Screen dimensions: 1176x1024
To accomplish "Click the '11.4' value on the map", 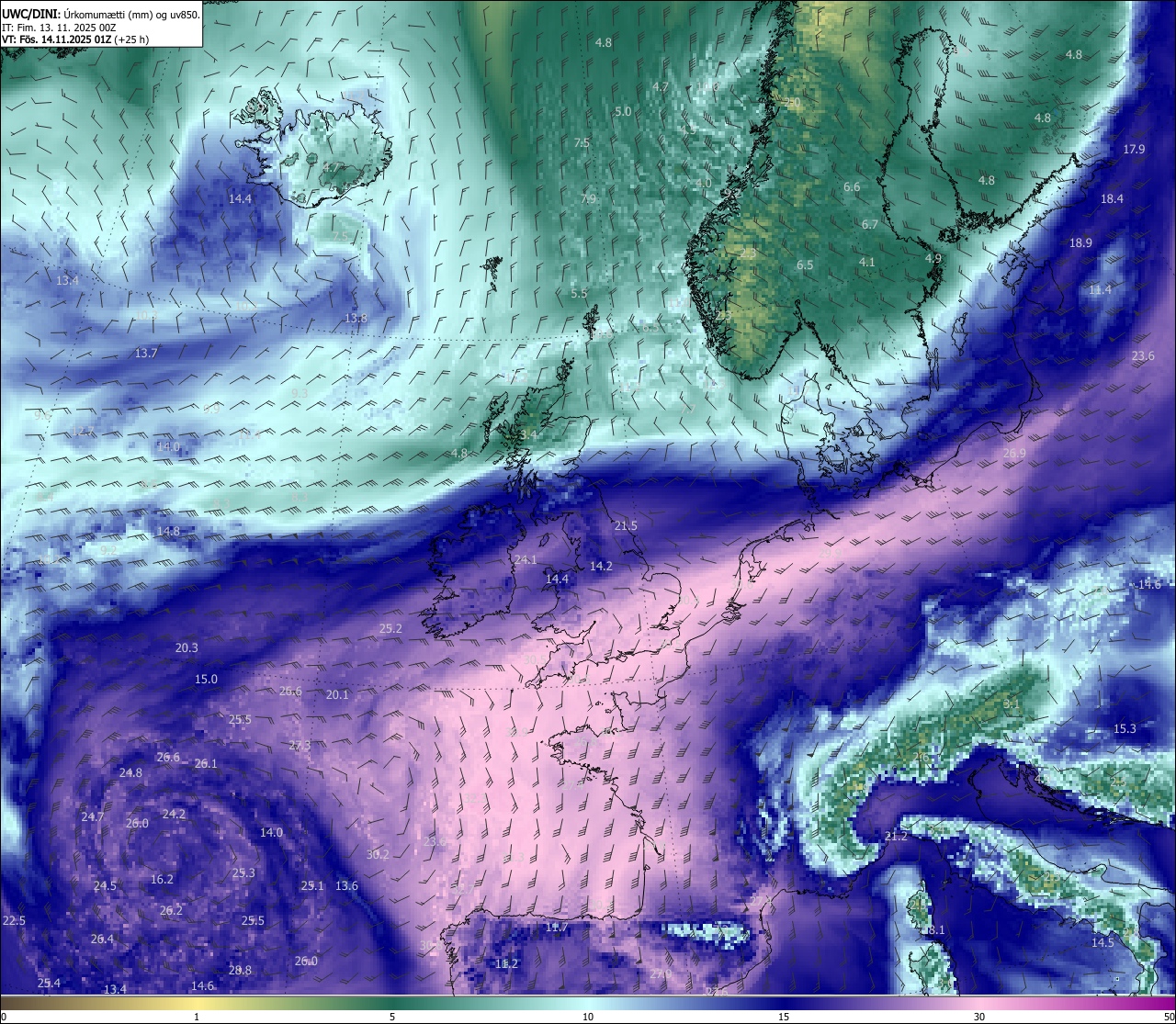I will [x=1100, y=290].
